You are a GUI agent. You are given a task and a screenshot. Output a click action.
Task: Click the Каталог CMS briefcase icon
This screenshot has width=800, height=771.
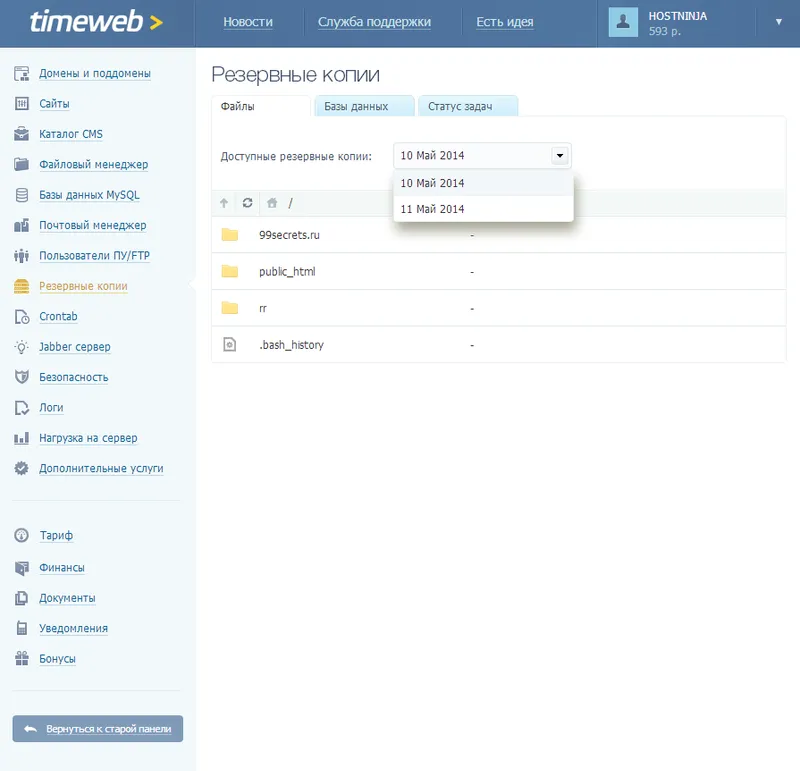coord(21,134)
